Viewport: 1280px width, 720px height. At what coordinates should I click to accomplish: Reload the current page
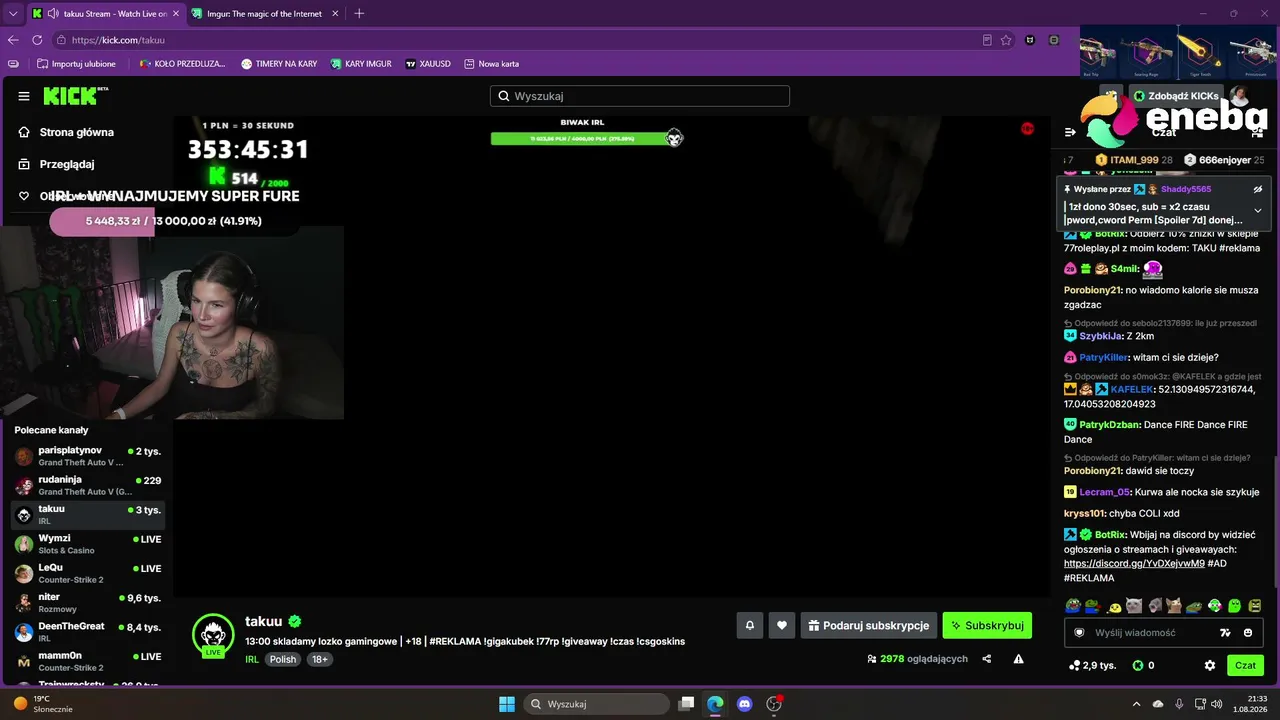[x=37, y=40]
